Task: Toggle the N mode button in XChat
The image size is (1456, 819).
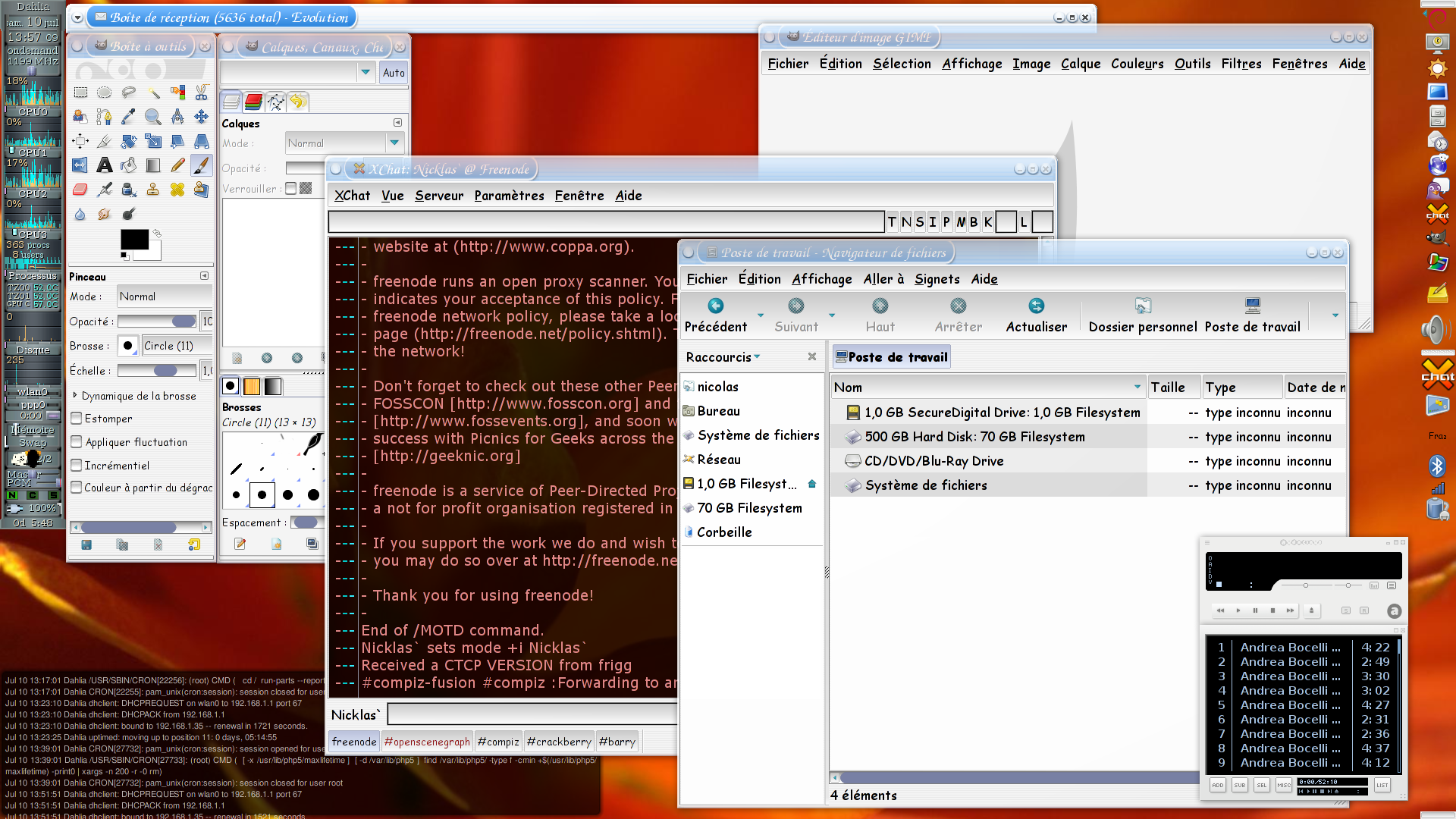Action: coord(906,222)
